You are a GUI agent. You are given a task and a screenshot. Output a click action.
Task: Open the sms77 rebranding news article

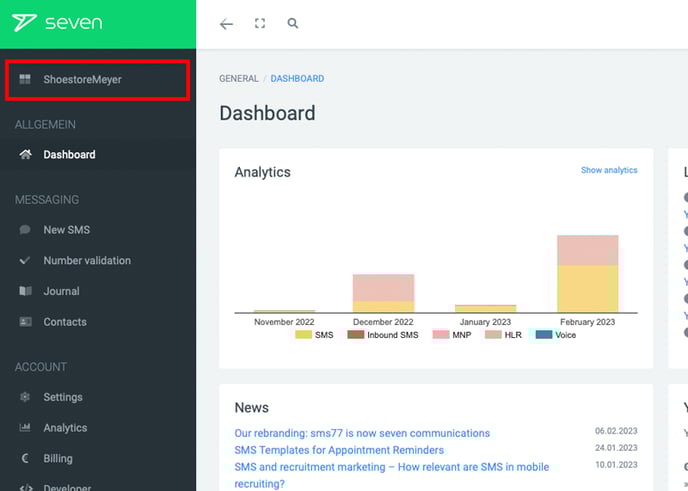click(362, 433)
